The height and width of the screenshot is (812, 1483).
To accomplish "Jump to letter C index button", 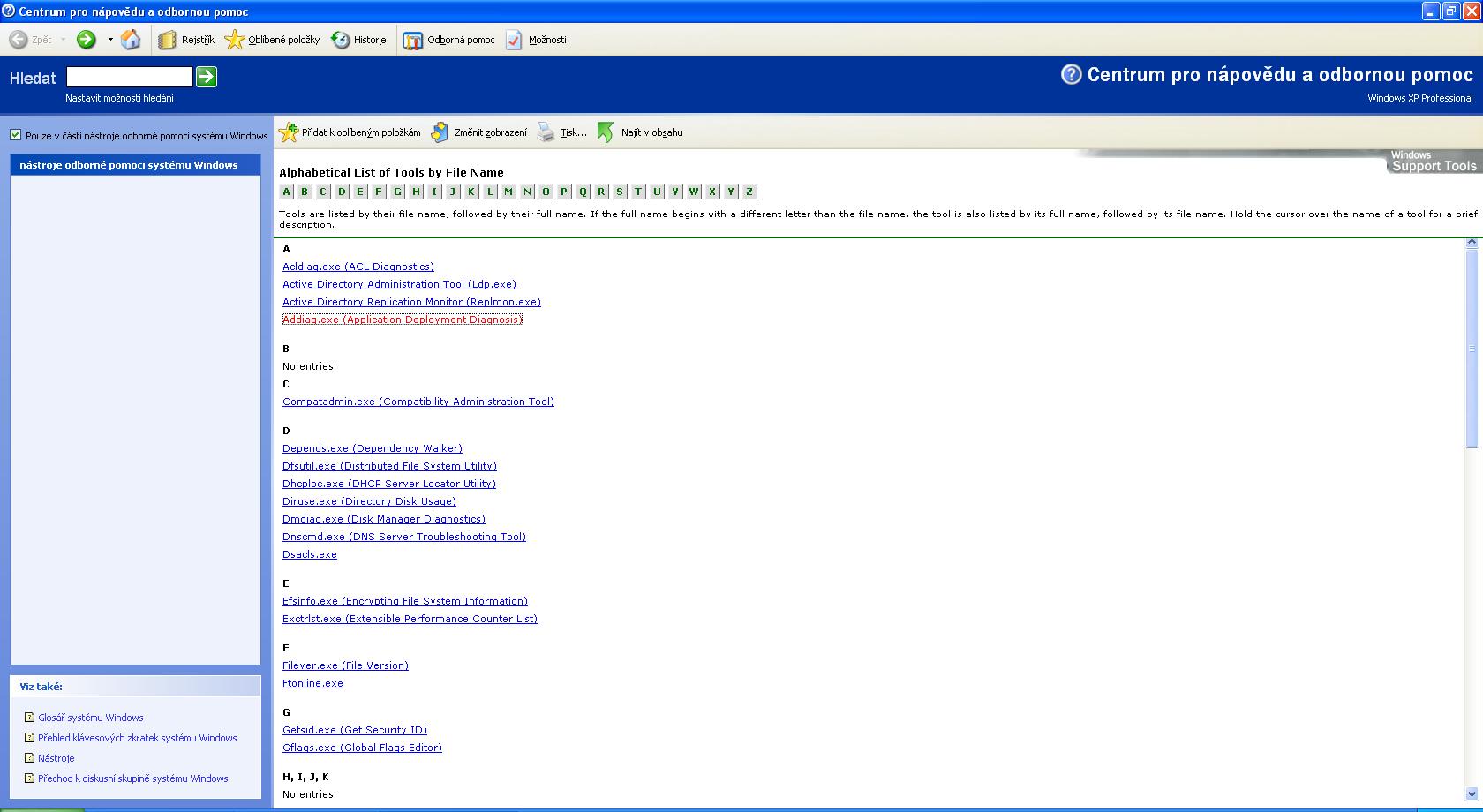I will click(x=323, y=192).
